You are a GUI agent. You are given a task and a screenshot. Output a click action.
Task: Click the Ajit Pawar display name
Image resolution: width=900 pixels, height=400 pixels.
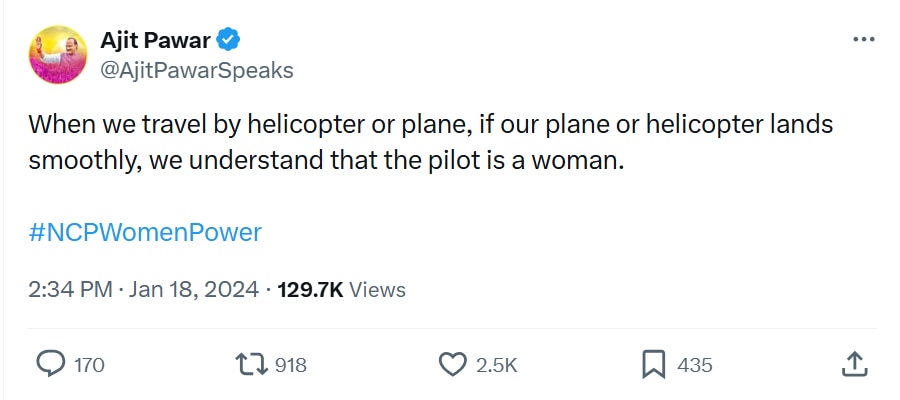click(x=156, y=41)
